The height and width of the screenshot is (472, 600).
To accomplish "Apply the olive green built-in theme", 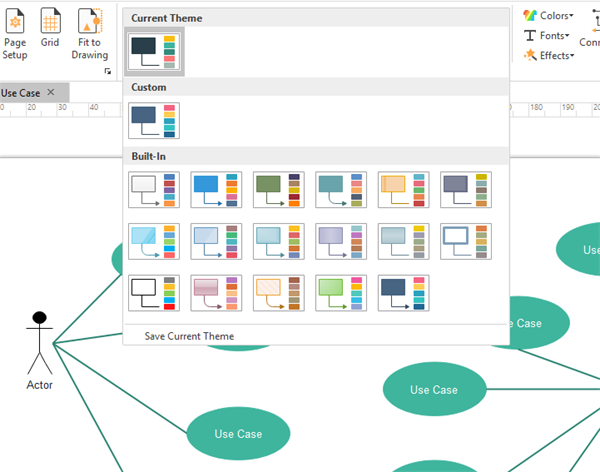I will pos(279,190).
